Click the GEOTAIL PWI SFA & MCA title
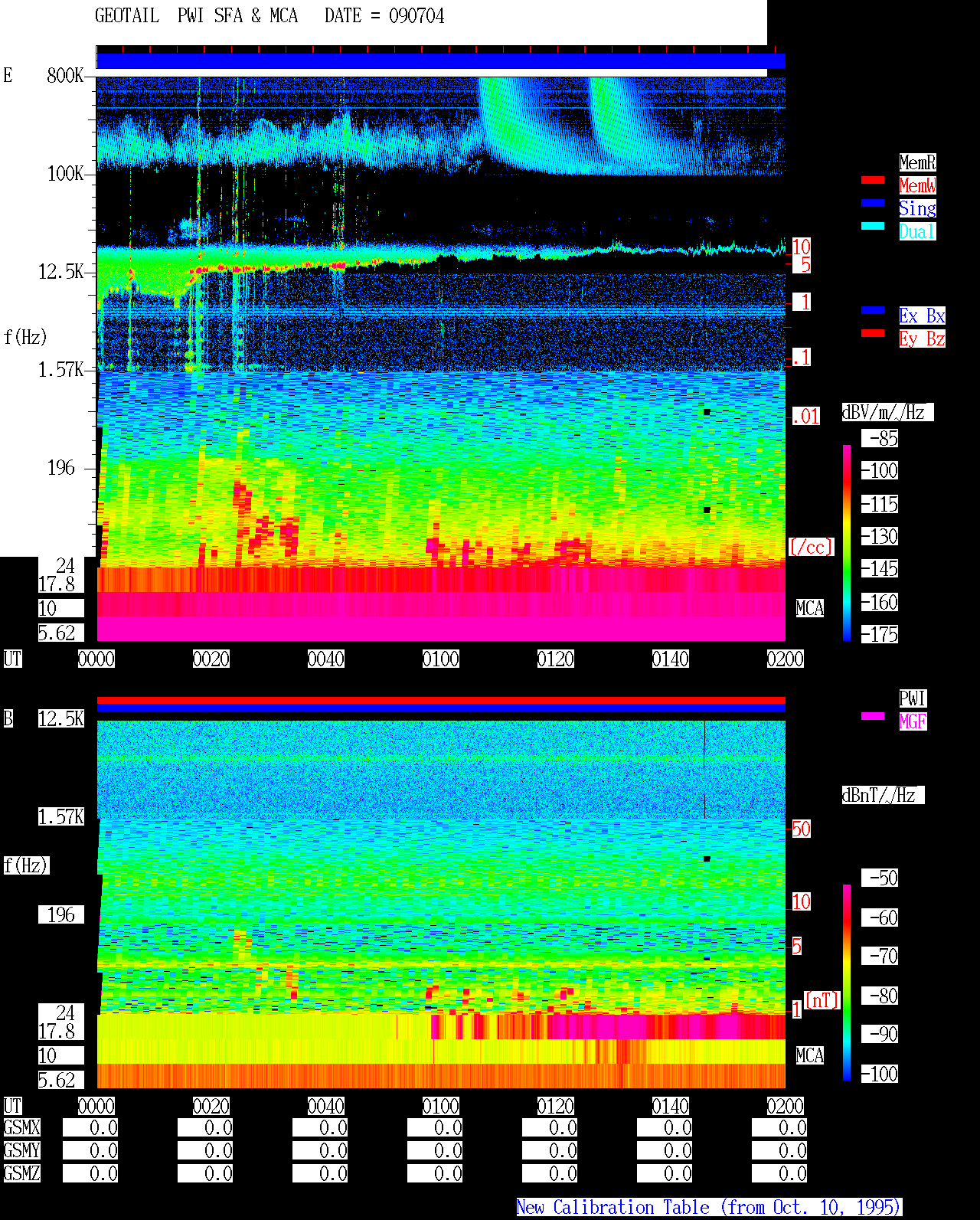 tap(196, 16)
